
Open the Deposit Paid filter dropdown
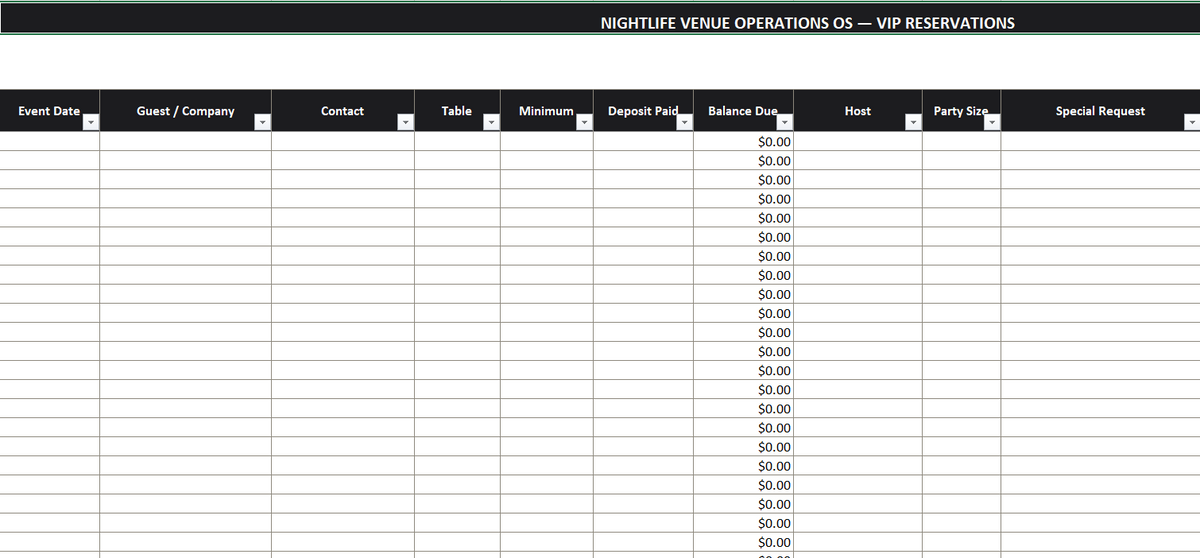(x=684, y=122)
